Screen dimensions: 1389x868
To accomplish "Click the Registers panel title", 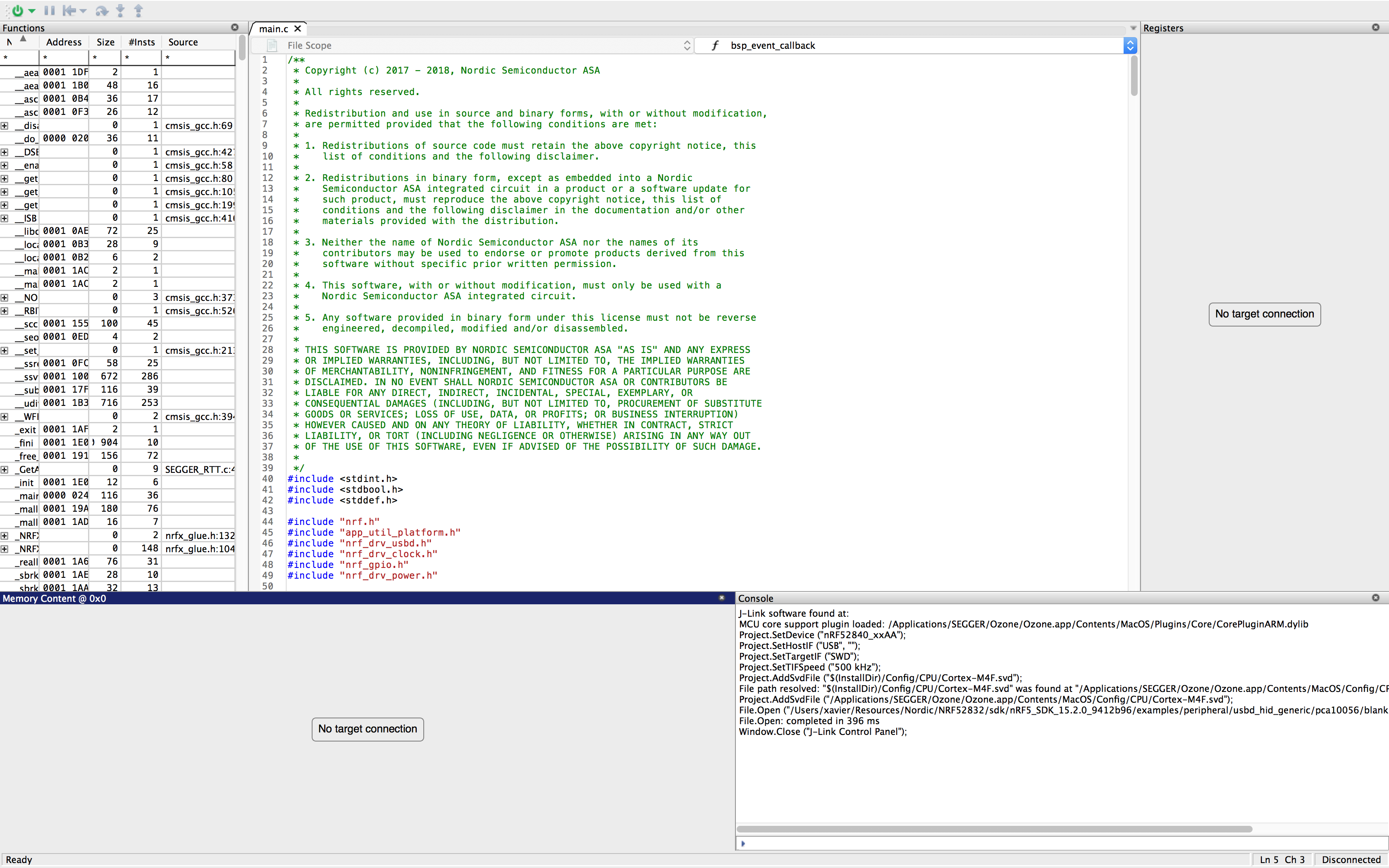I will [1163, 28].
